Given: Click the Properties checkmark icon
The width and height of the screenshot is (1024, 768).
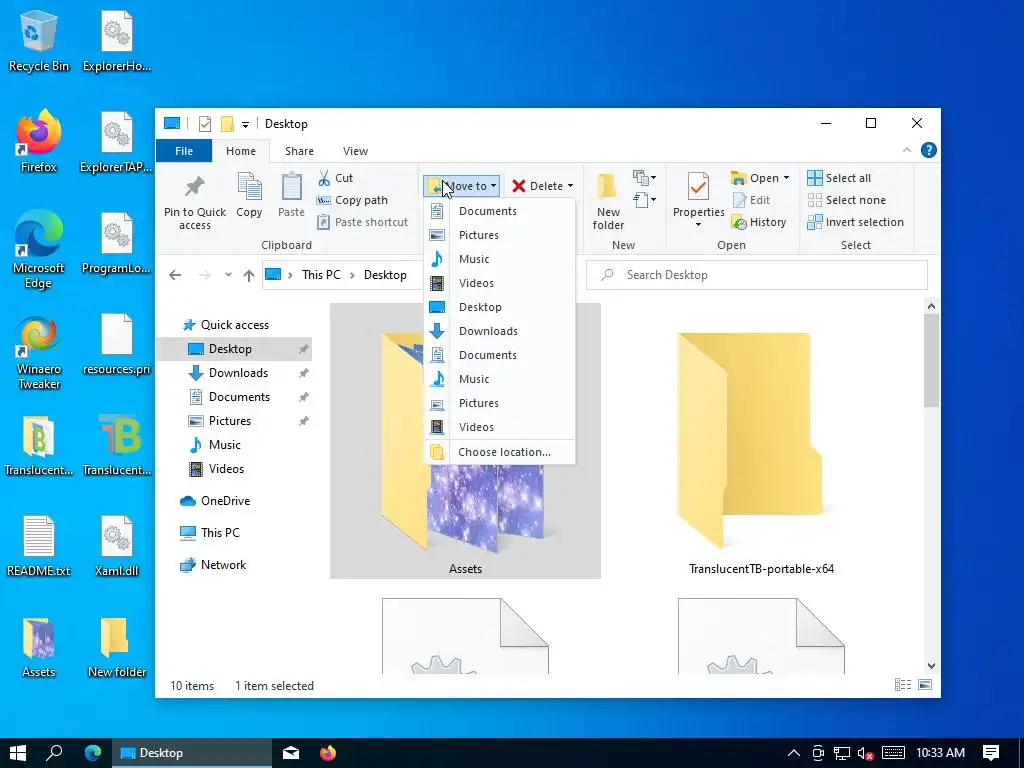Looking at the screenshot, I should [698, 187].
